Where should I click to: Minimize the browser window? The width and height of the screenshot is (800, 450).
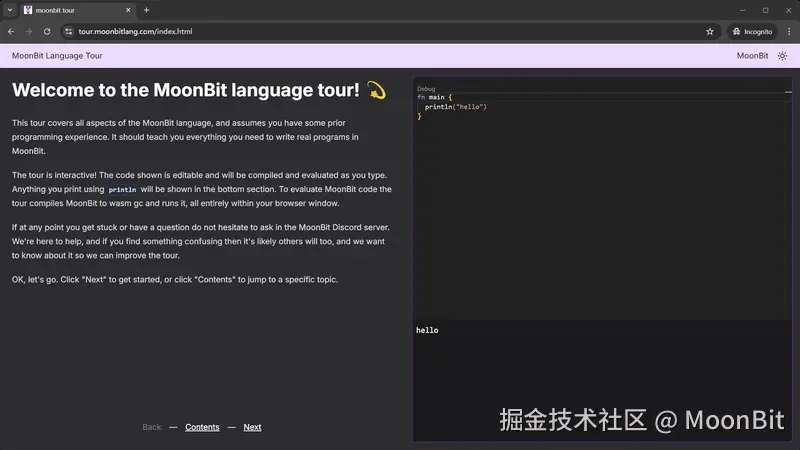[742, 10]
